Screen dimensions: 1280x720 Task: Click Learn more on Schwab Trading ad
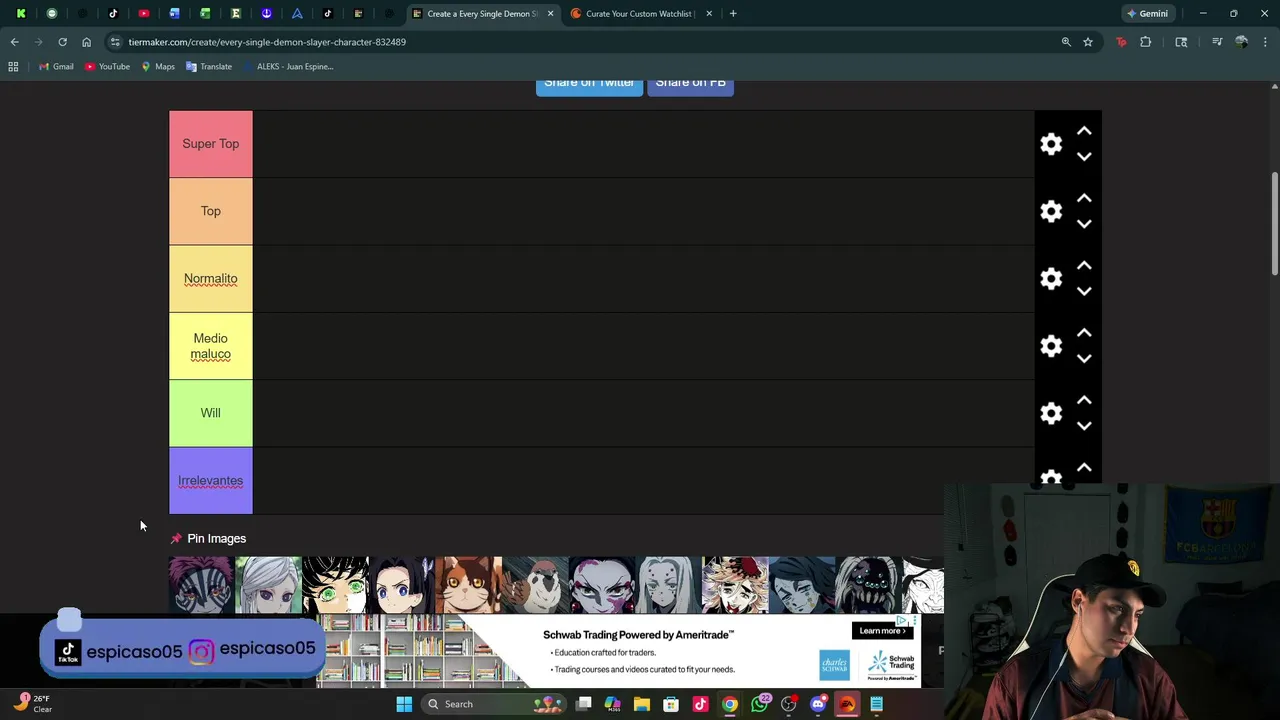882,631
